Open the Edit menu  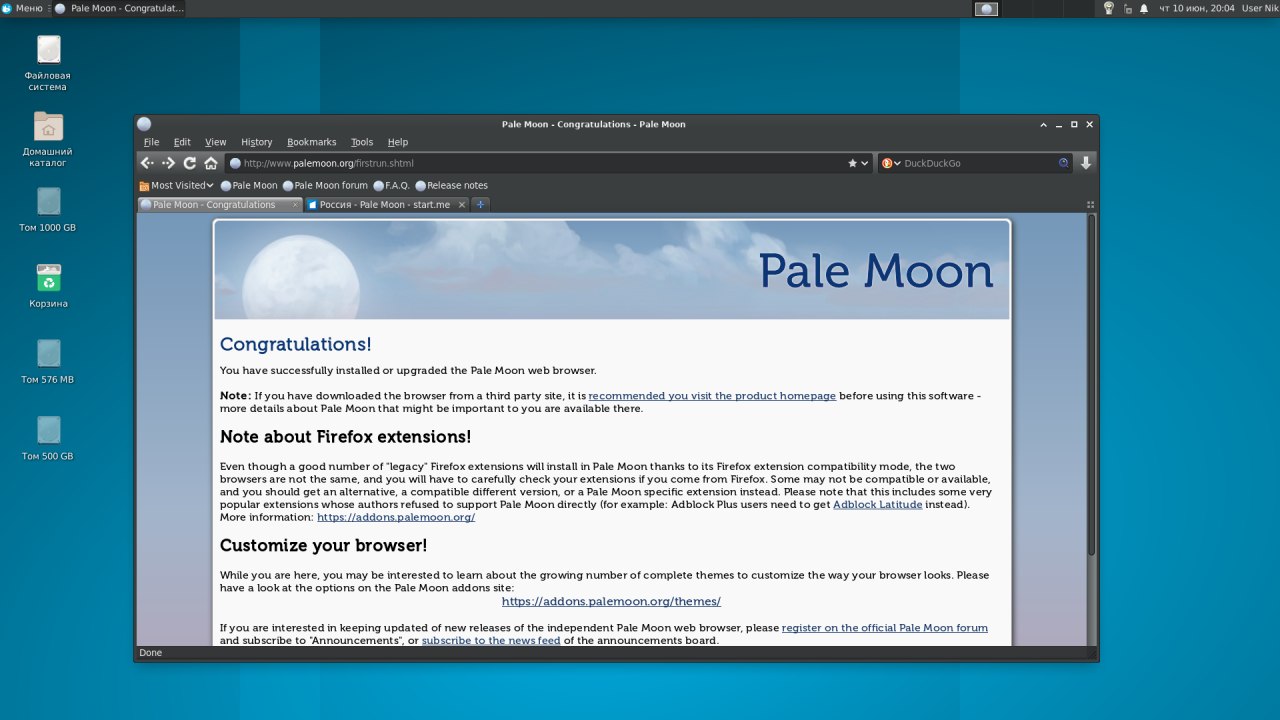pos(182,142)
